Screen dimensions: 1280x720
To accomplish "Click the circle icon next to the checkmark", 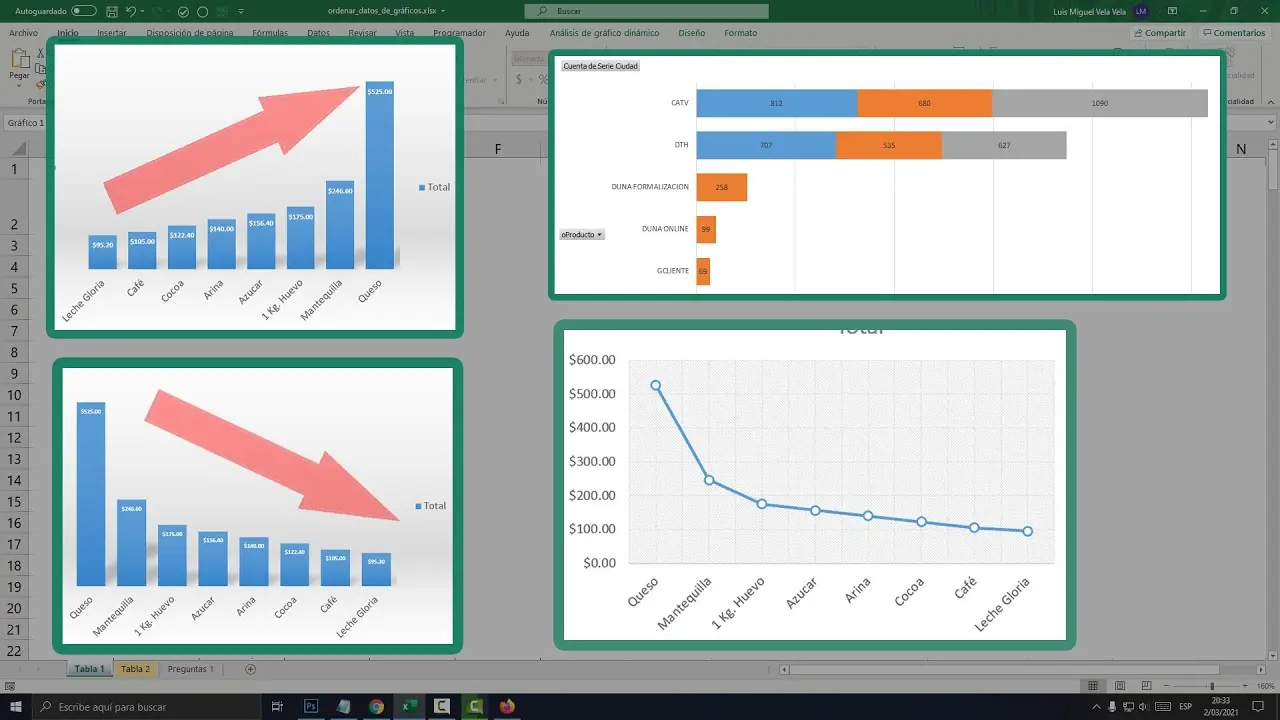I will point(200,9).
